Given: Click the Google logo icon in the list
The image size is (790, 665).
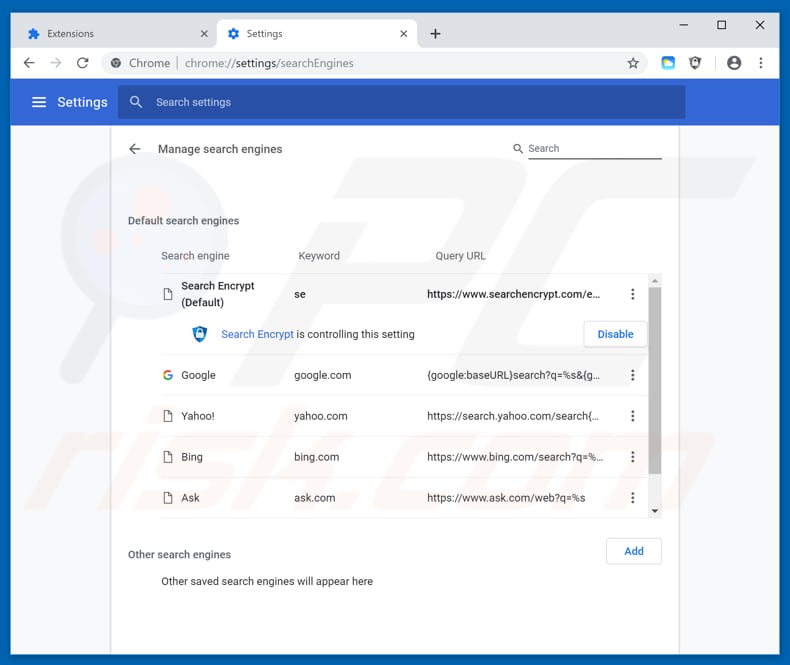Looking at the screenshot, I should [168, 375].
